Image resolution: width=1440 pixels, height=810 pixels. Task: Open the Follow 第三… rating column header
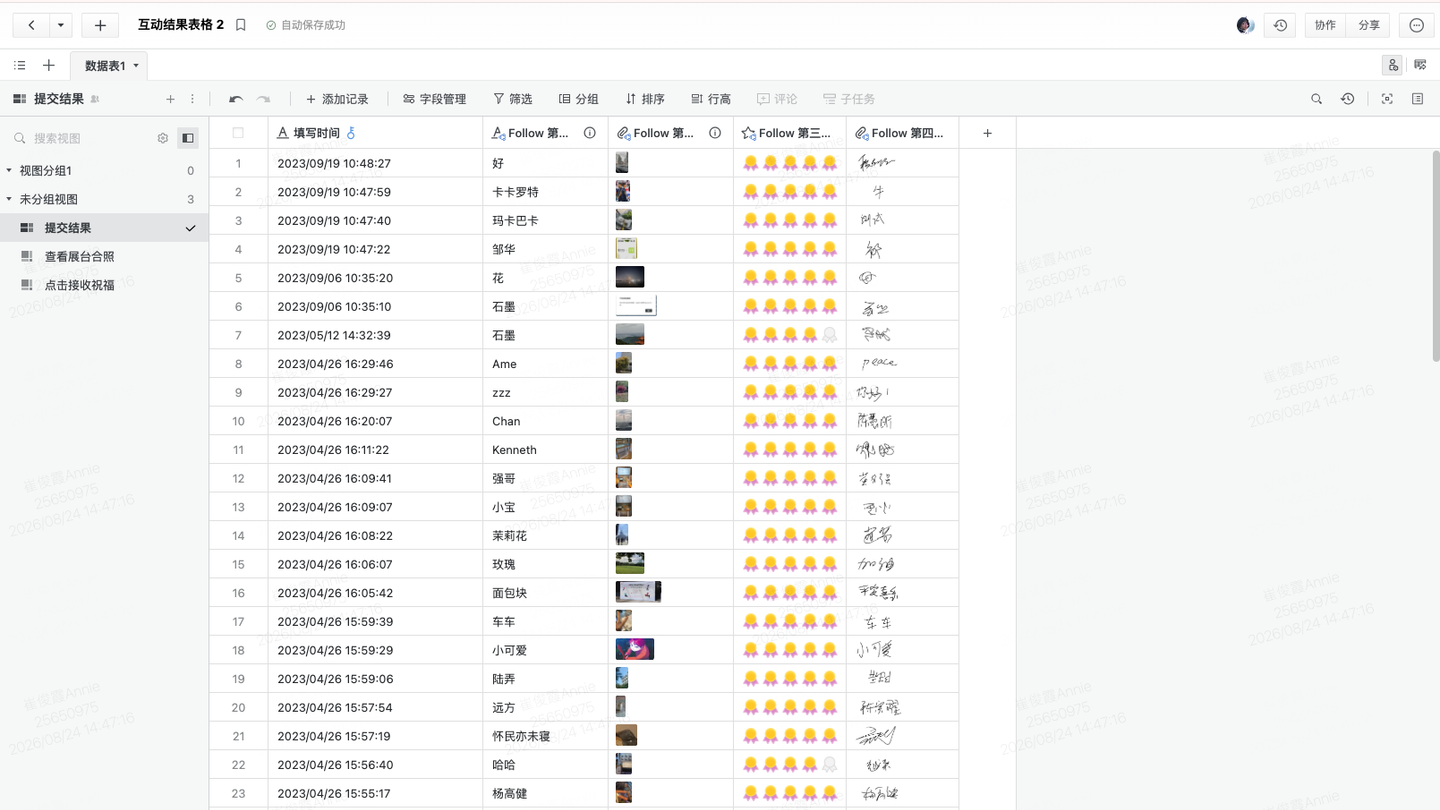[x=790, y=133]
